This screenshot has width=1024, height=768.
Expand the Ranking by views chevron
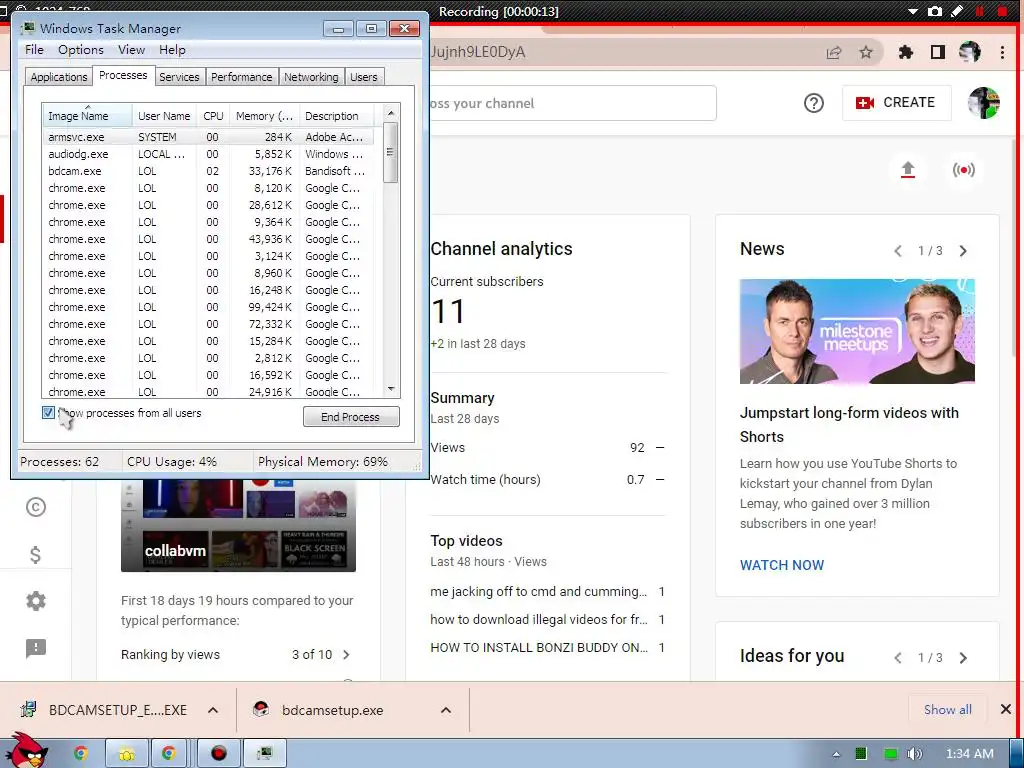coord(346,654)
